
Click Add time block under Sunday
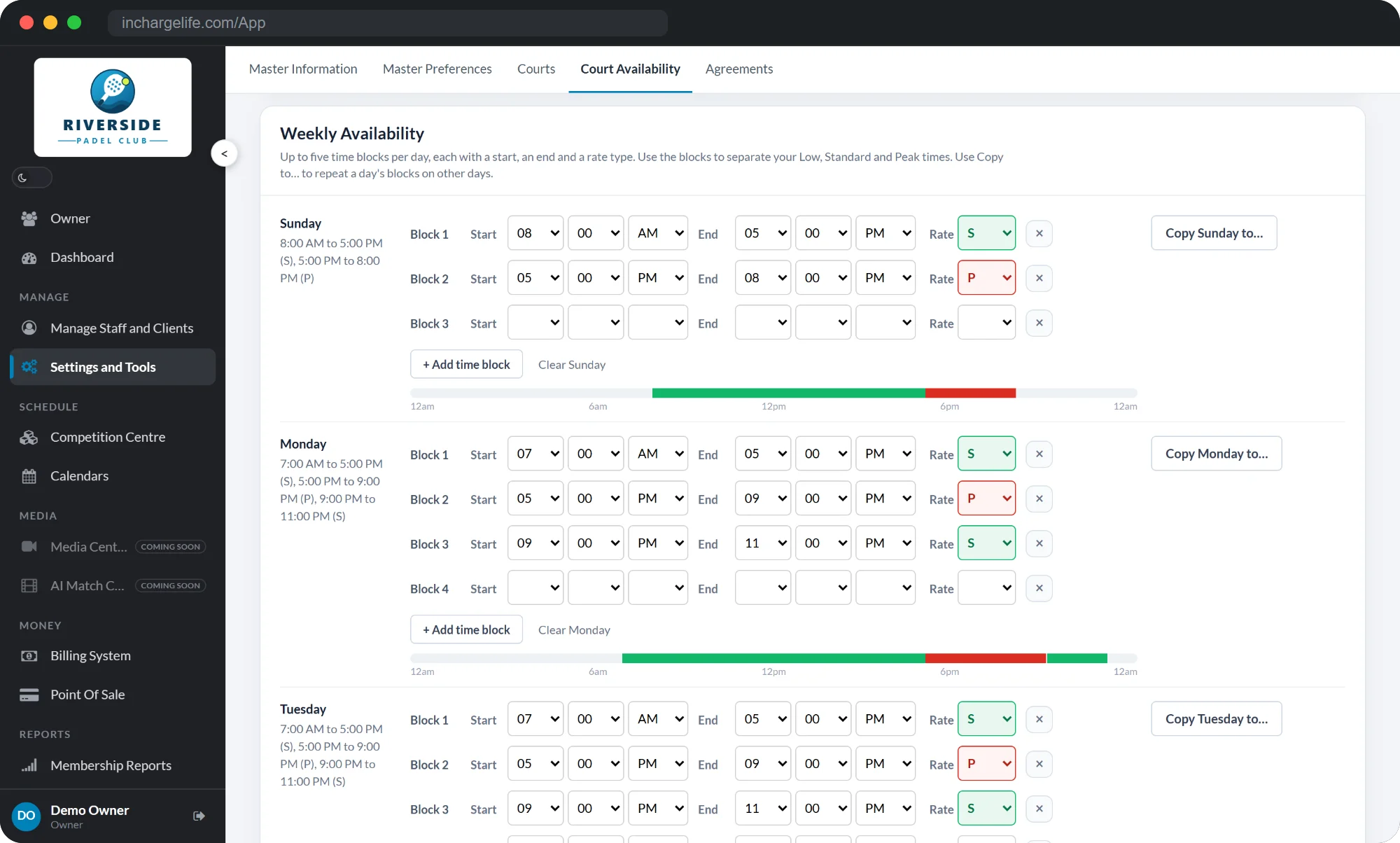(466, 364)
